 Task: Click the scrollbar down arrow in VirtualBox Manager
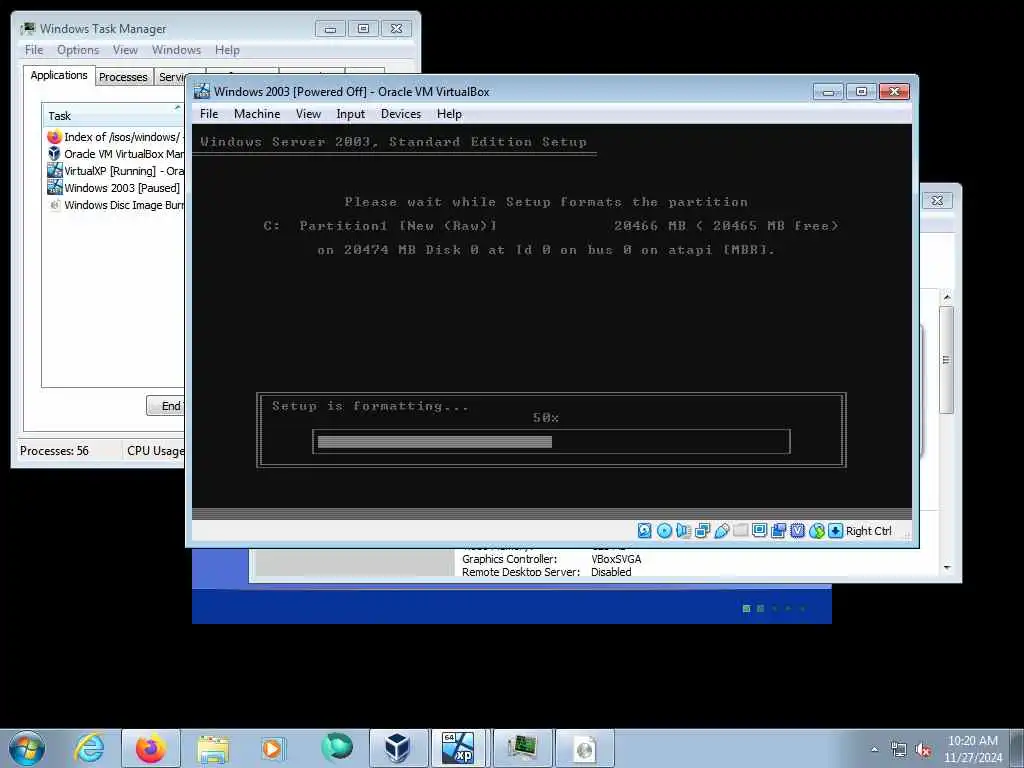coord(947,568)
